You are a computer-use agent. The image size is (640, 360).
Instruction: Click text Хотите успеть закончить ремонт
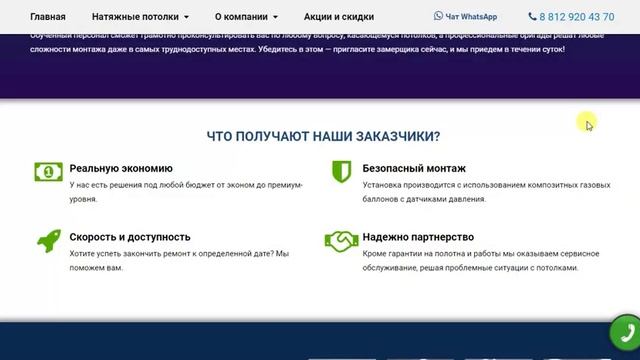click(x=179, y=260)
